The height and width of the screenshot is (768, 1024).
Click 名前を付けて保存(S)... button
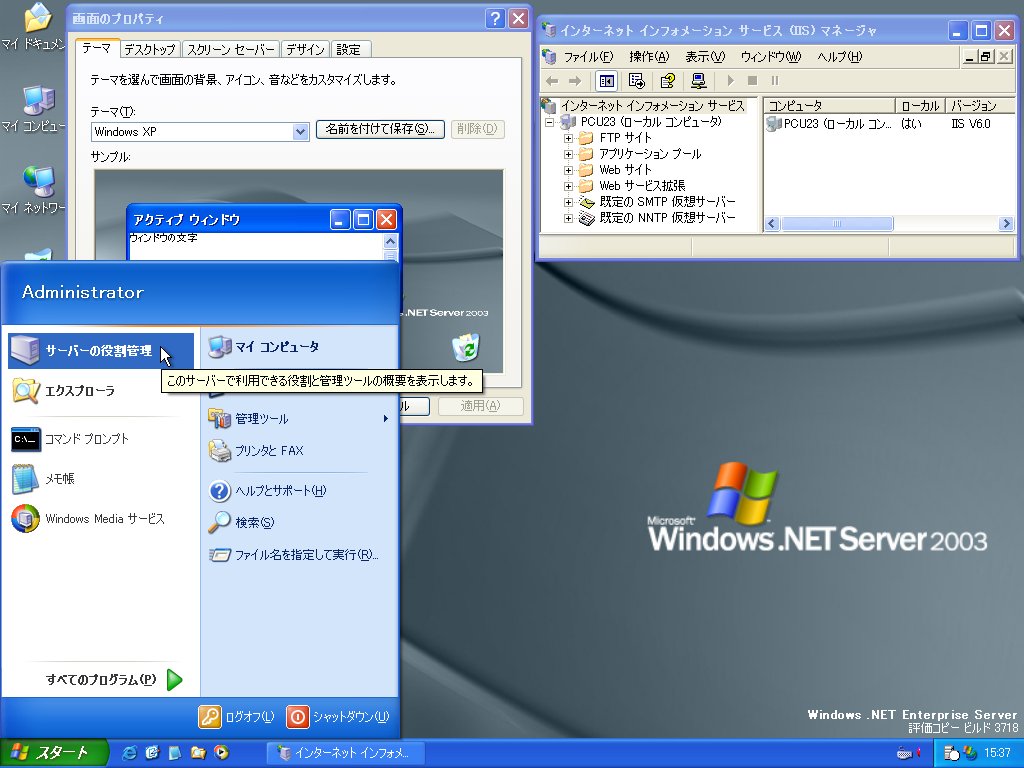(x=380, y=129)
